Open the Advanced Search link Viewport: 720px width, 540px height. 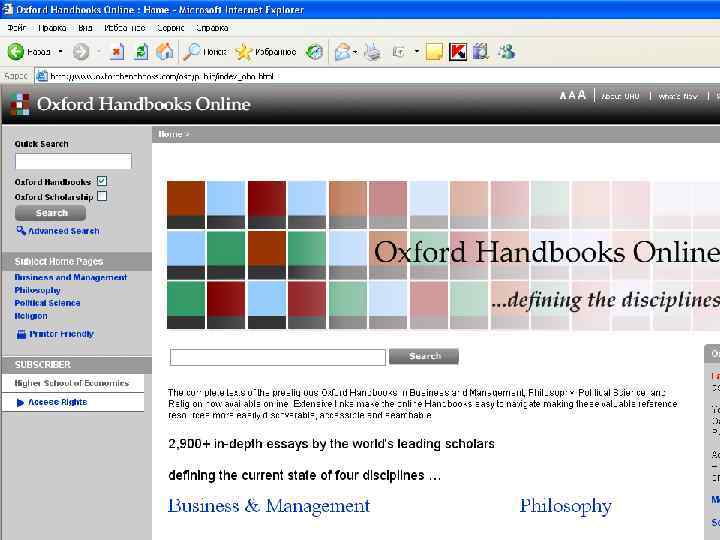click(63, 231)
